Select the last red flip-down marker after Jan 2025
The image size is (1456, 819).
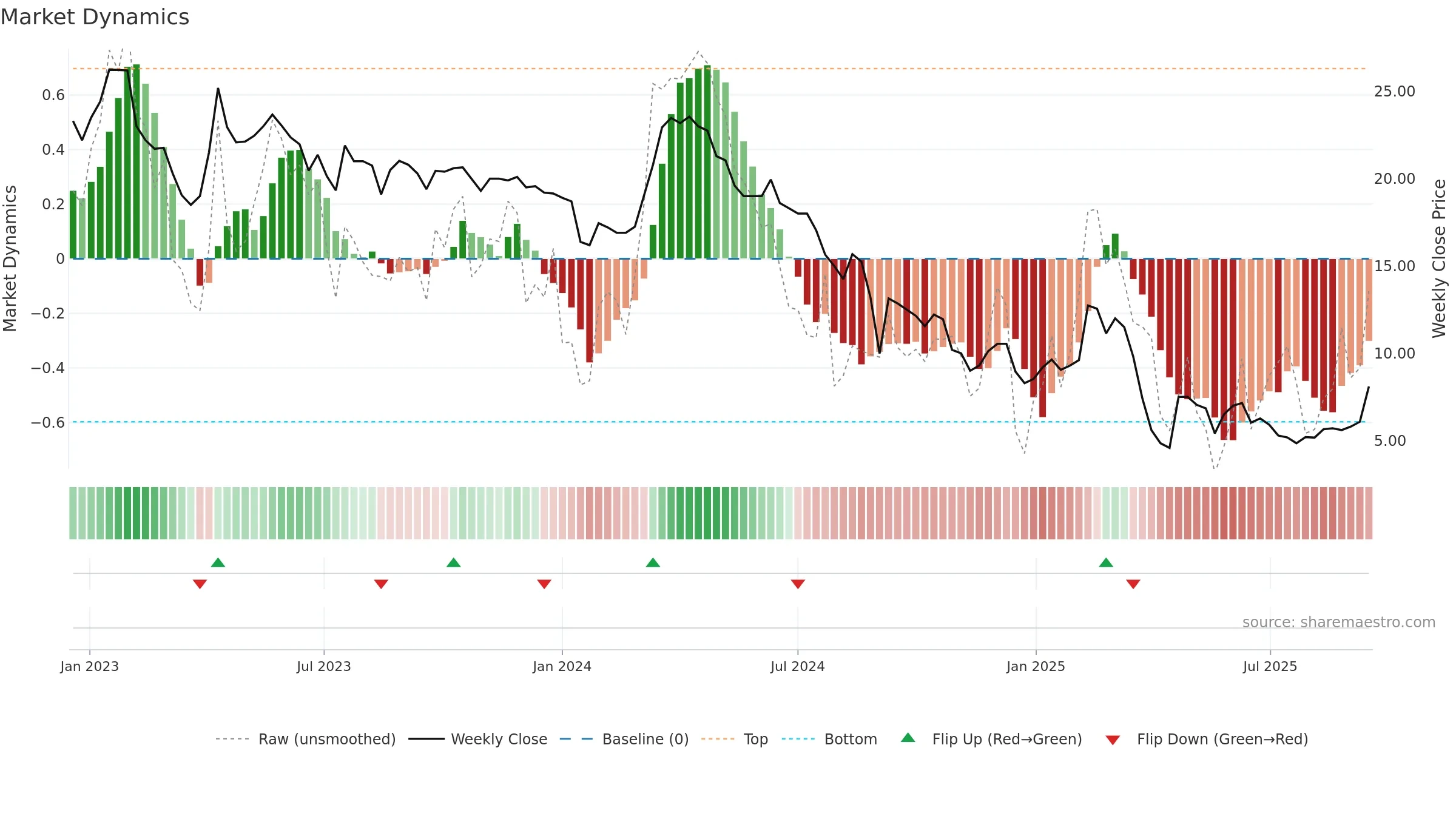1133,584
